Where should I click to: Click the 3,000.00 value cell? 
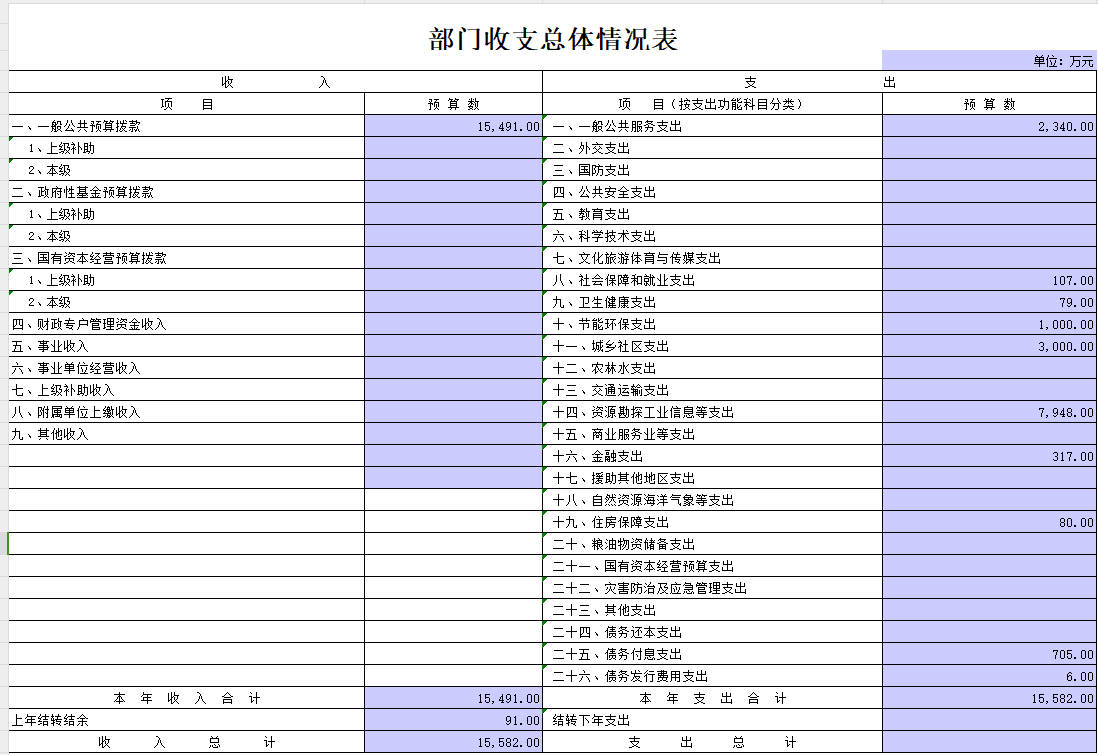tap(989, 346)
